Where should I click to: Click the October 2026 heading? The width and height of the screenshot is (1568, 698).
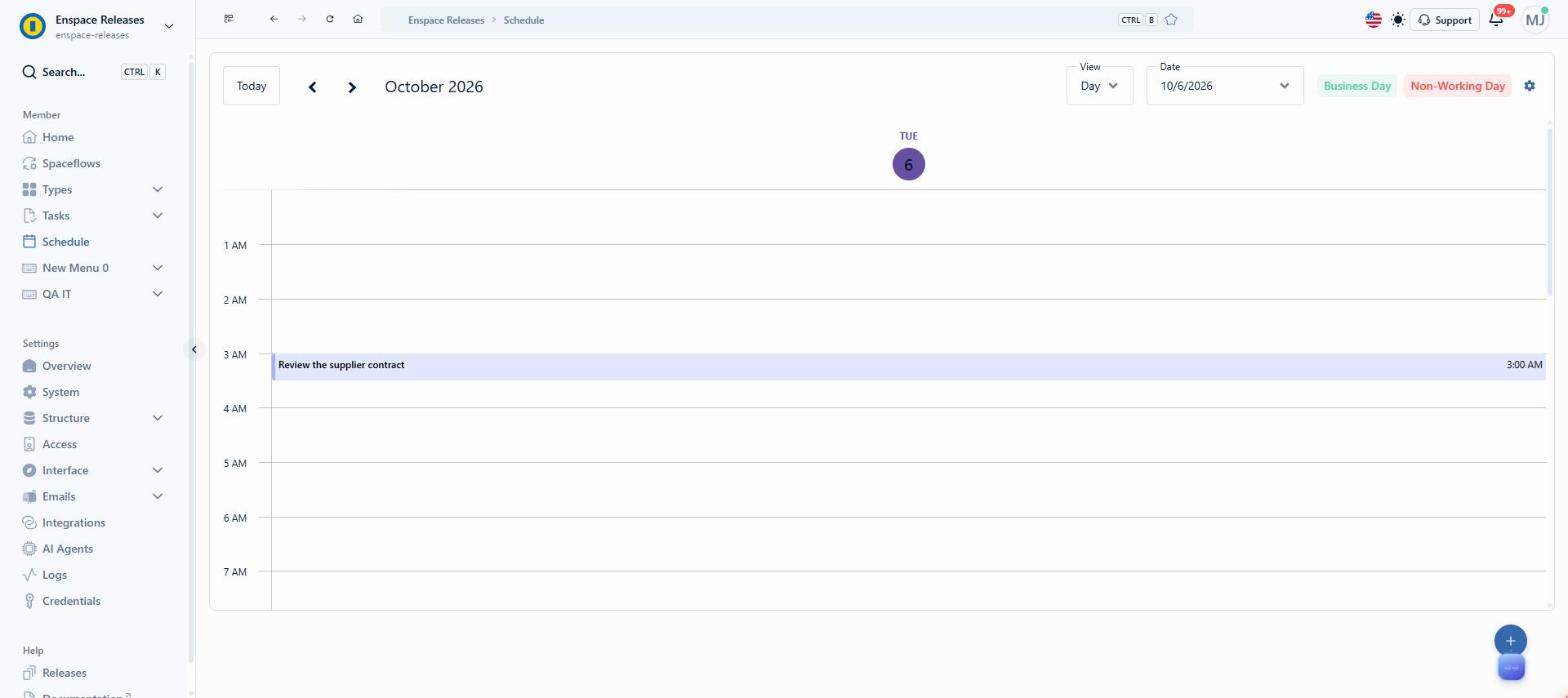point(434,87)
